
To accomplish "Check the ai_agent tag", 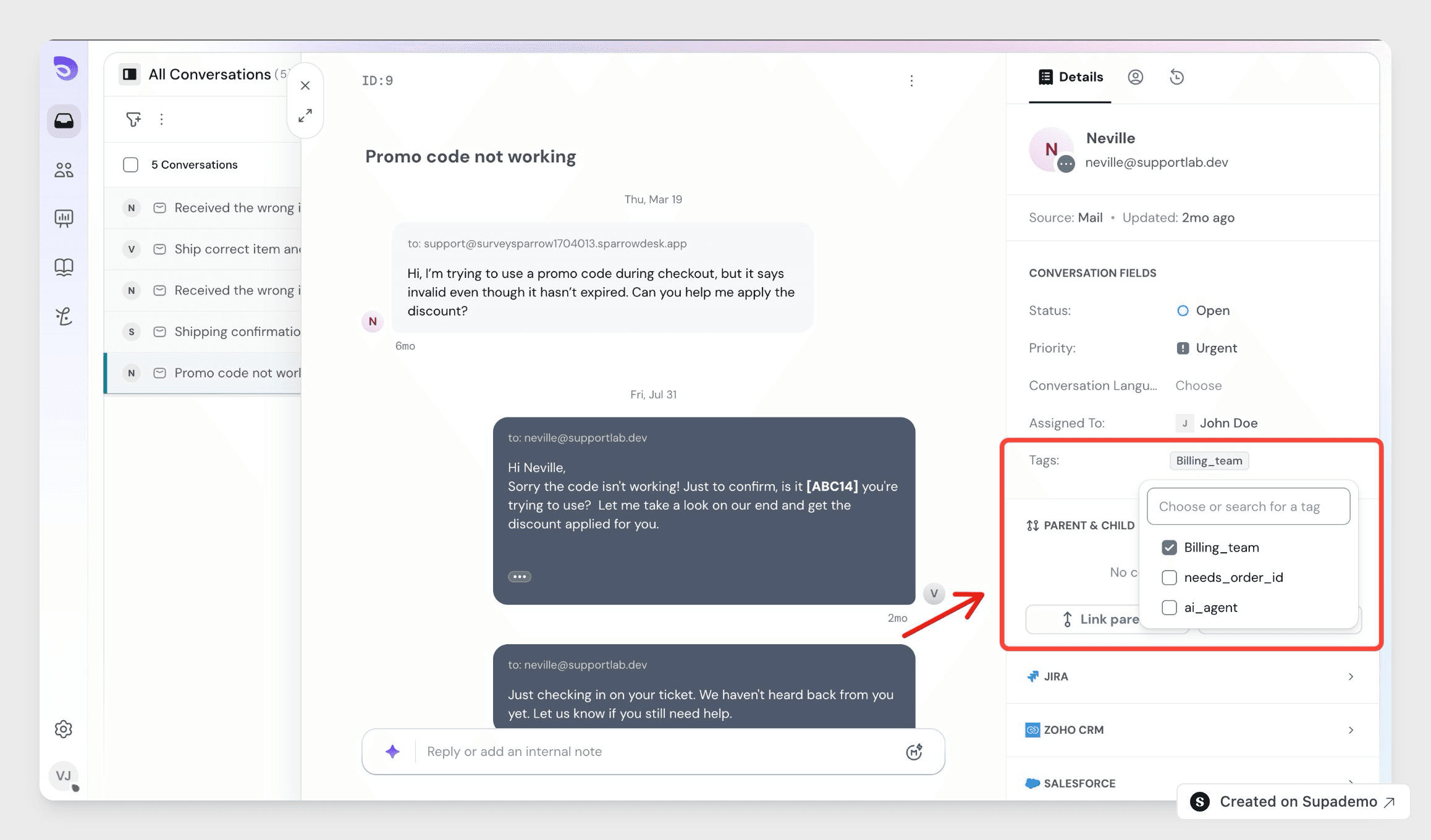I will (x=1169, y=608).
